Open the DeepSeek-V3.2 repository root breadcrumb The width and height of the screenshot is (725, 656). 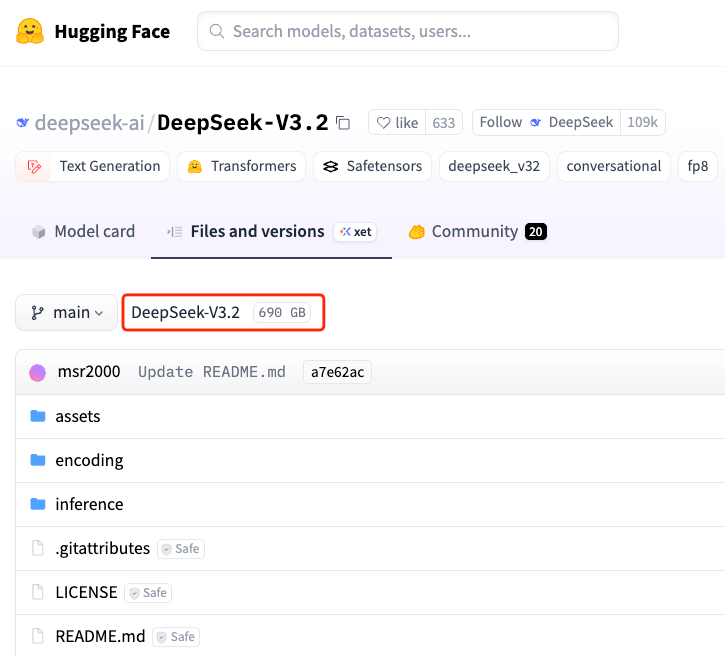point(185,313)
